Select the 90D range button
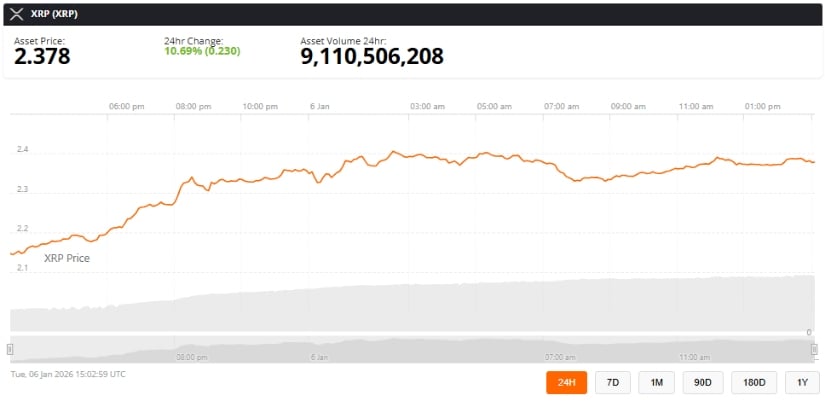Screen dimensions: 825x401 click(701, 382)
